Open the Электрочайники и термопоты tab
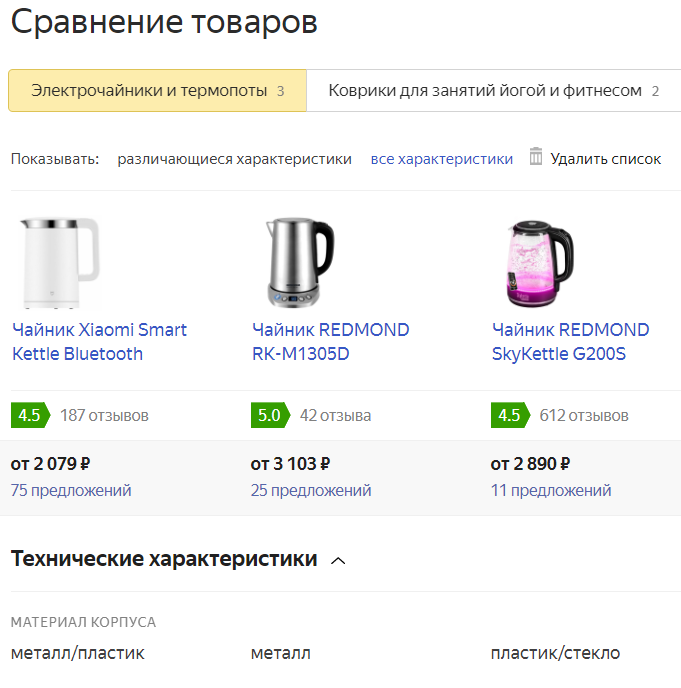This screenshot has height=688, width=681. pyautogui.click(x=158, y=90)
